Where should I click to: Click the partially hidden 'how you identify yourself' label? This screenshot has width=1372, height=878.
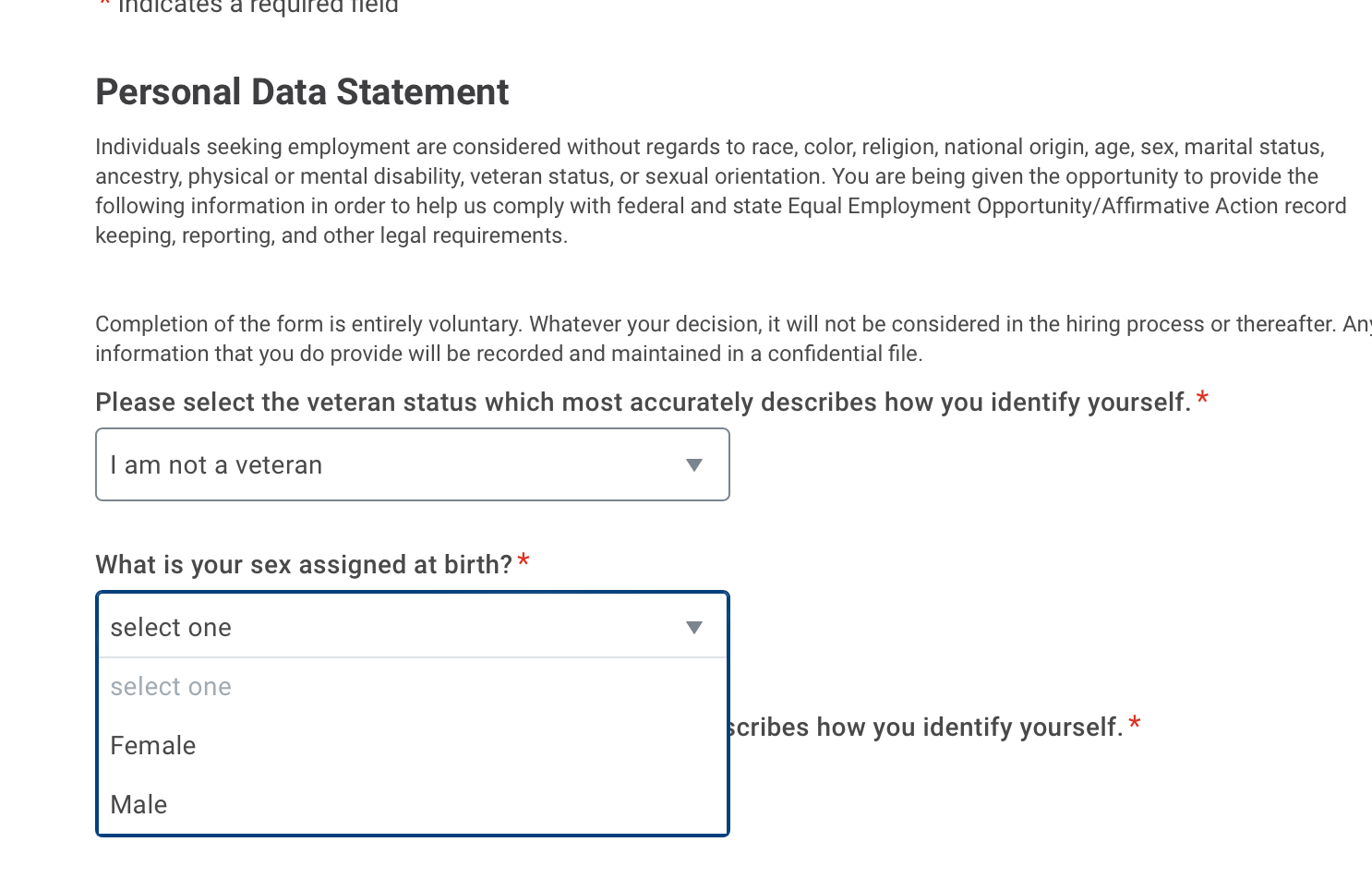pos(923,728)
